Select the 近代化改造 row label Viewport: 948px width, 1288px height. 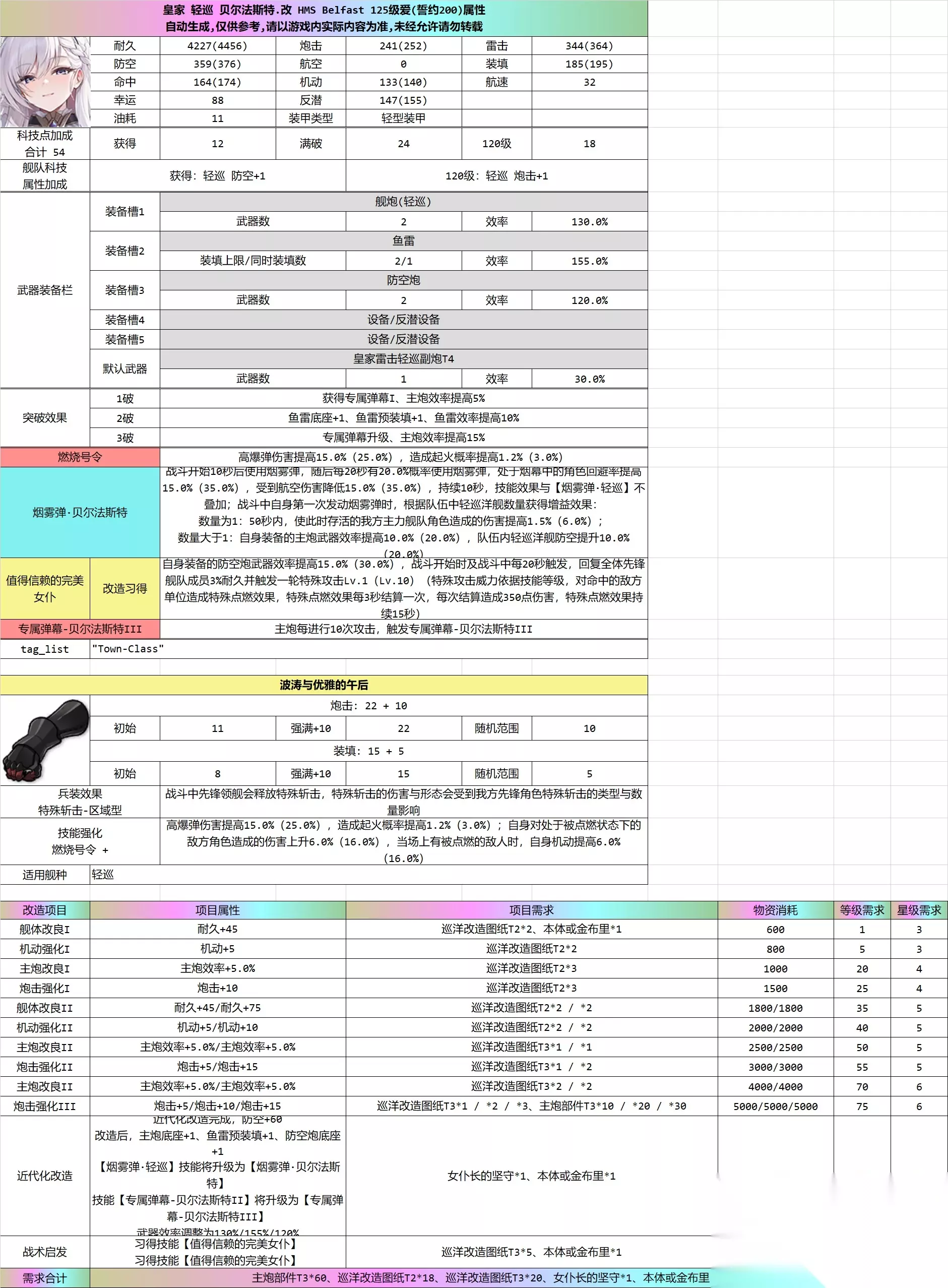point(45,1176)
